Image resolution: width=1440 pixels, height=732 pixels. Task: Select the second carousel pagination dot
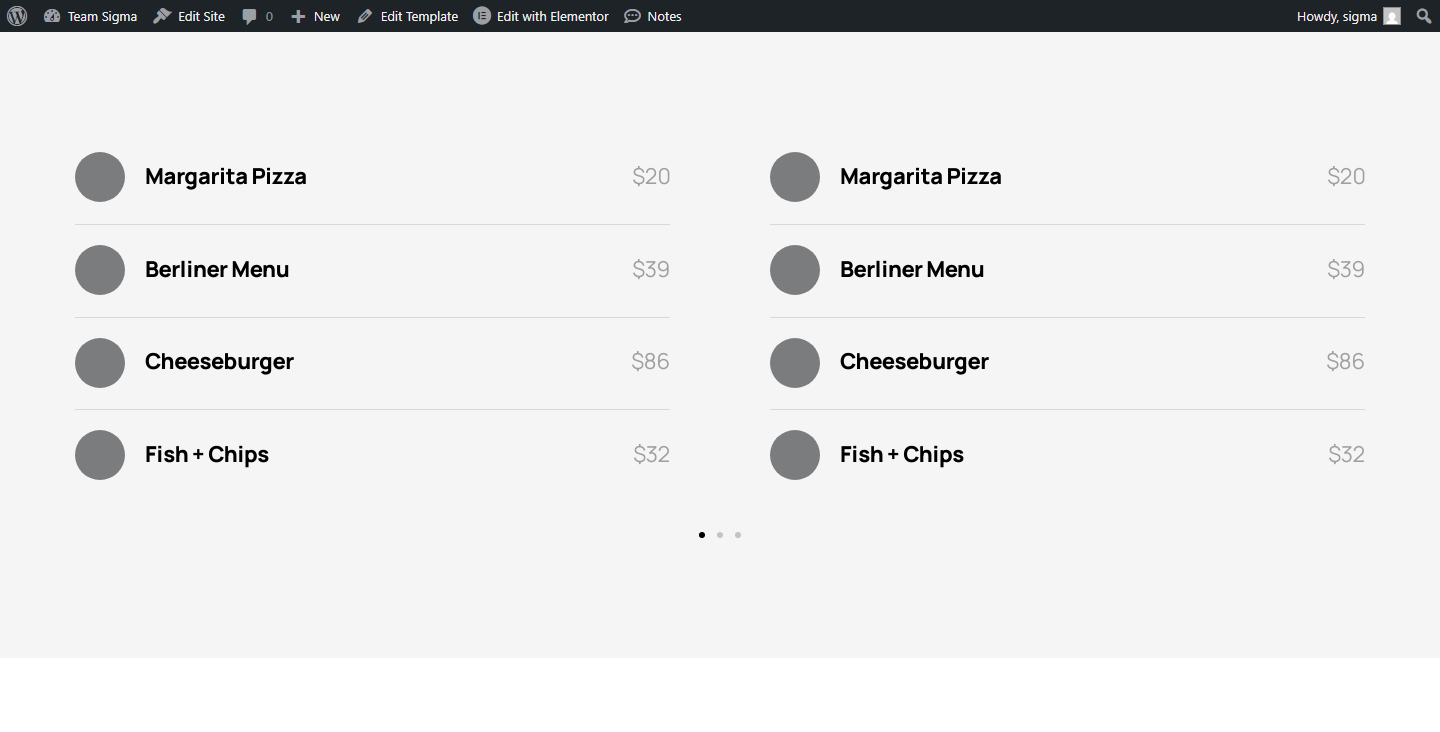tap(720, 535)
